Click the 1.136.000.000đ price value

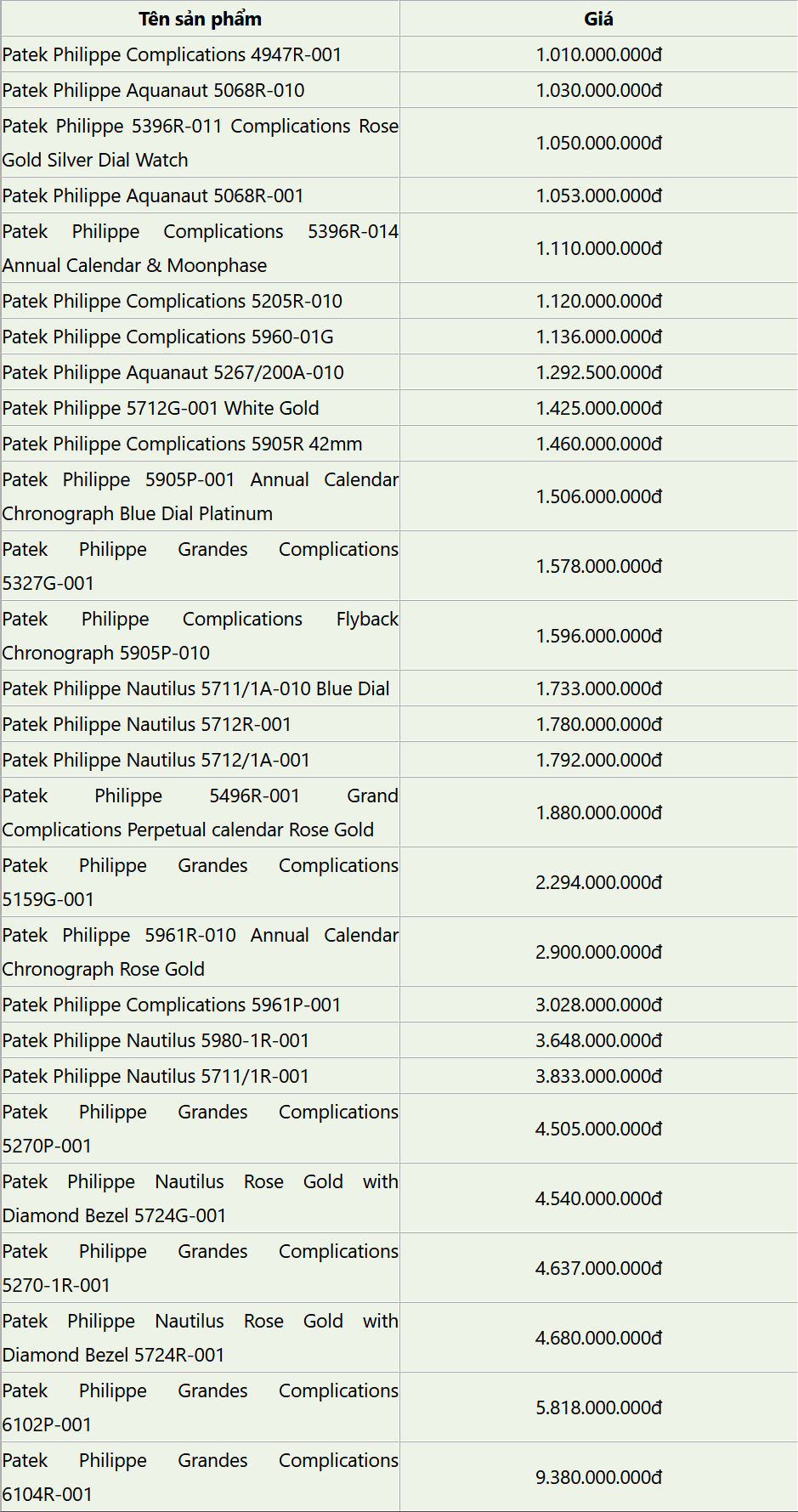(x=598, y=337)
